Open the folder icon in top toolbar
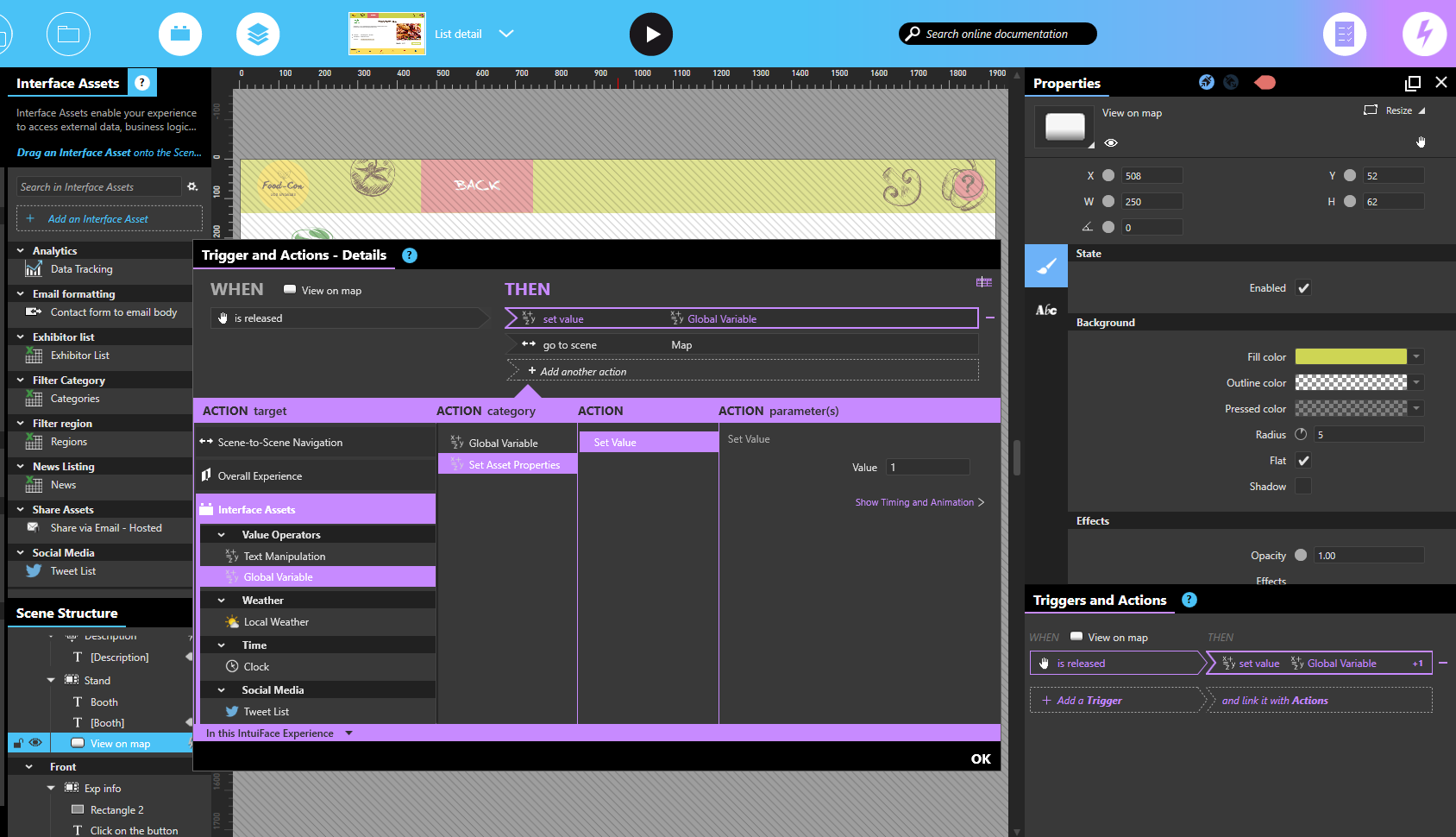This screenshot has width=1456, height=837. tap(68, 35)
